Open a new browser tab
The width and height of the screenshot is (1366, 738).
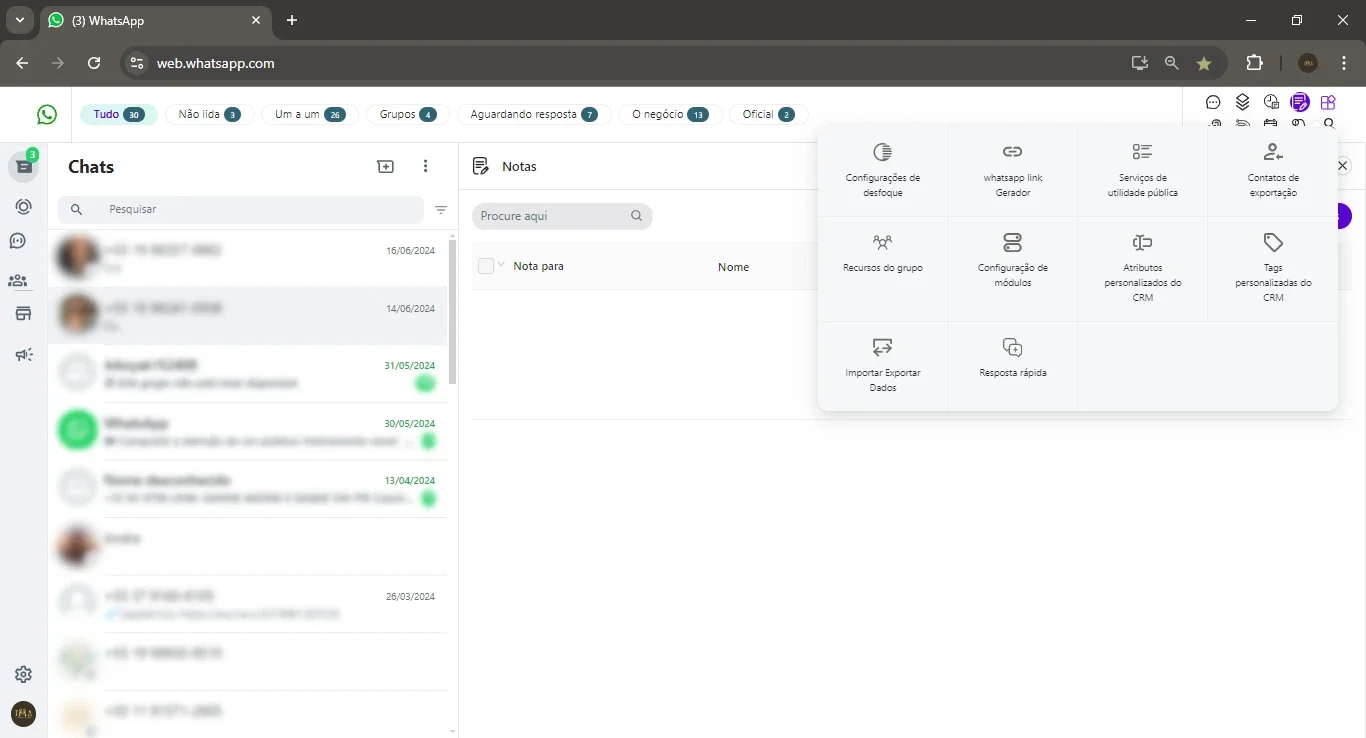tap(292, 20)
